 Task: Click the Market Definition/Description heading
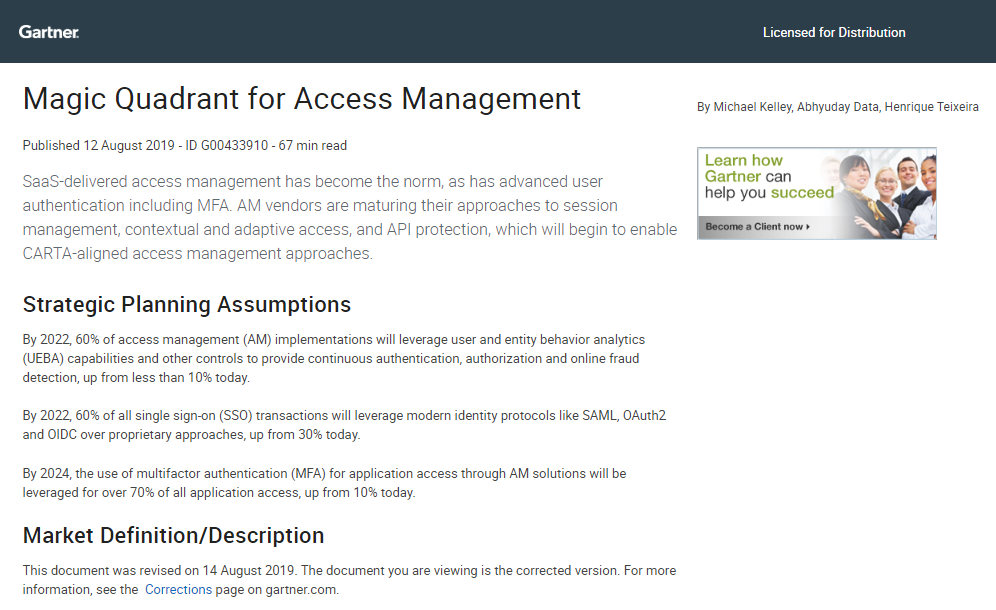click(x=173, y=535)
